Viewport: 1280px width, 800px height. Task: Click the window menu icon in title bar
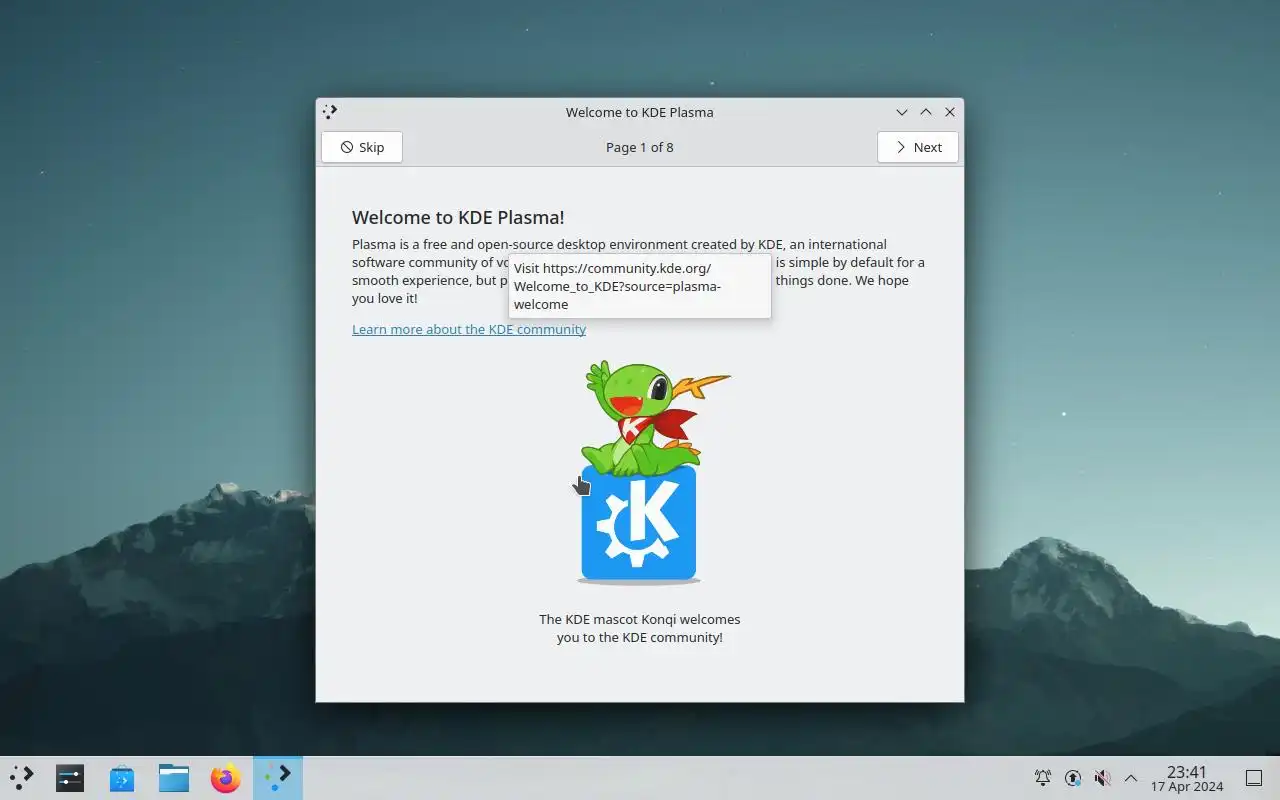coord(330,112)
